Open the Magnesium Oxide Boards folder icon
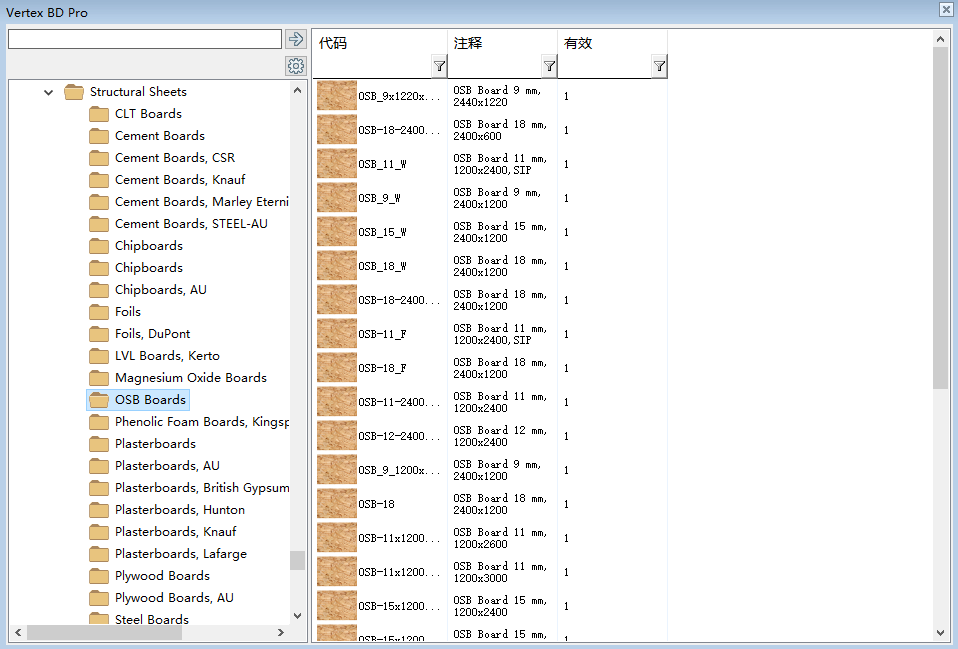Image resolution: width=958 pixels, height=649 pixels. (x=99, y=378)
